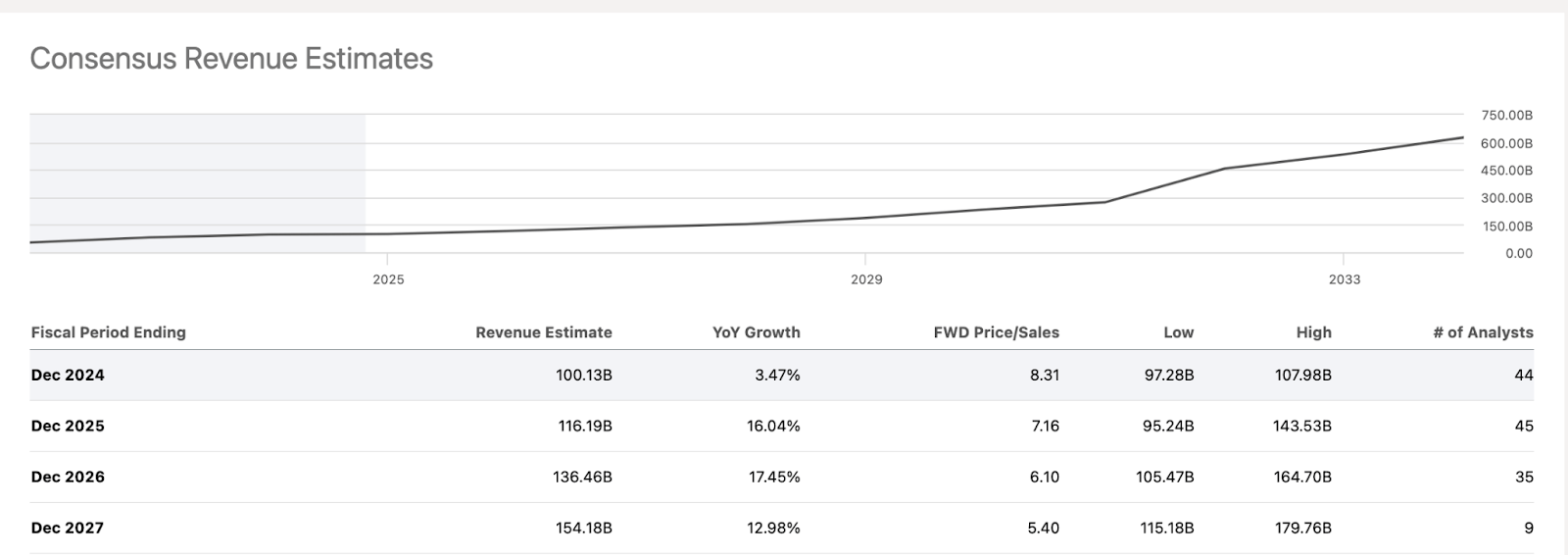This screenshot has width=1568, height=555.
Task: Click the 2033 x-axis label on chart
Action: 1345,279
